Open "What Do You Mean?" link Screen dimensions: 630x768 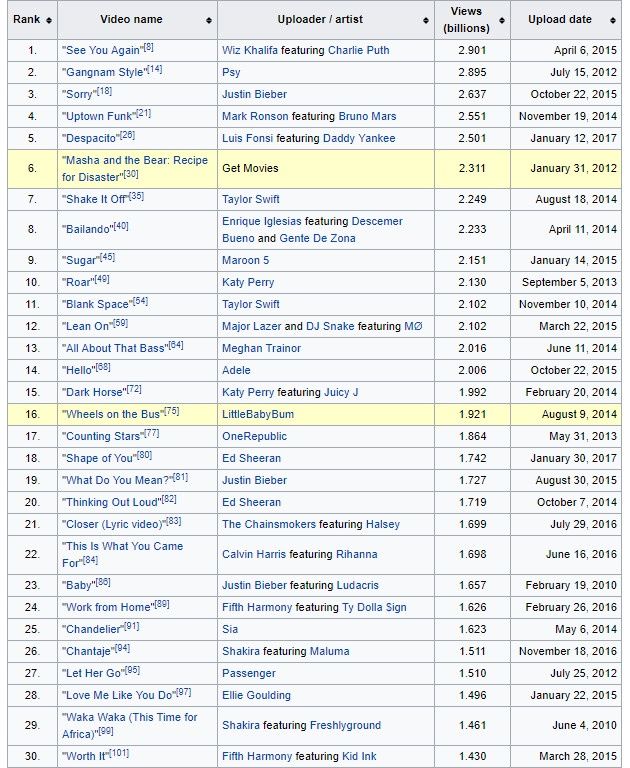[117, 481]
